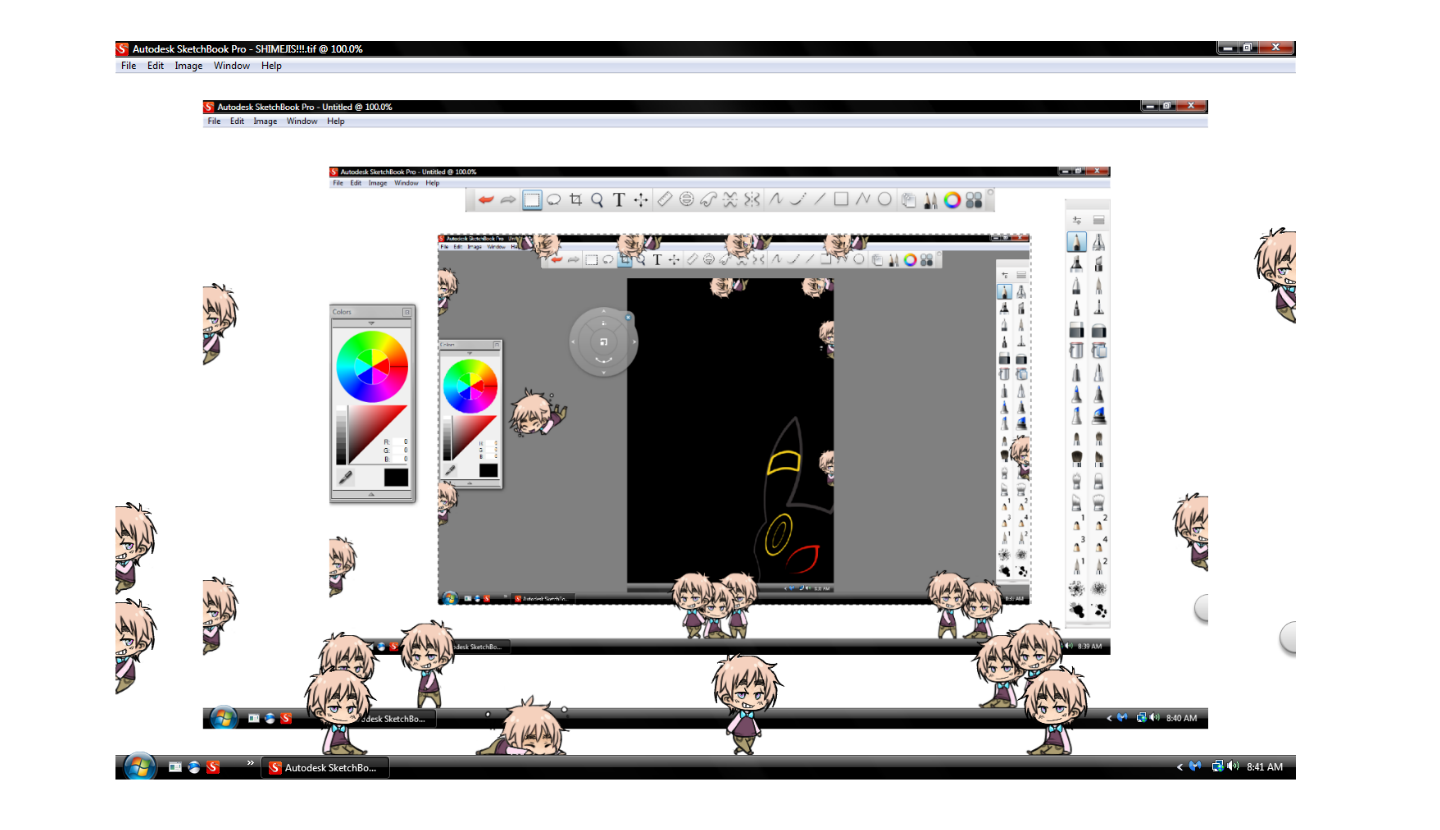The width and height of the screenshot is (1440, 830).
Task: Pick a hue on the larger Colors panel color wheel
Action: (x=372, y=366)
